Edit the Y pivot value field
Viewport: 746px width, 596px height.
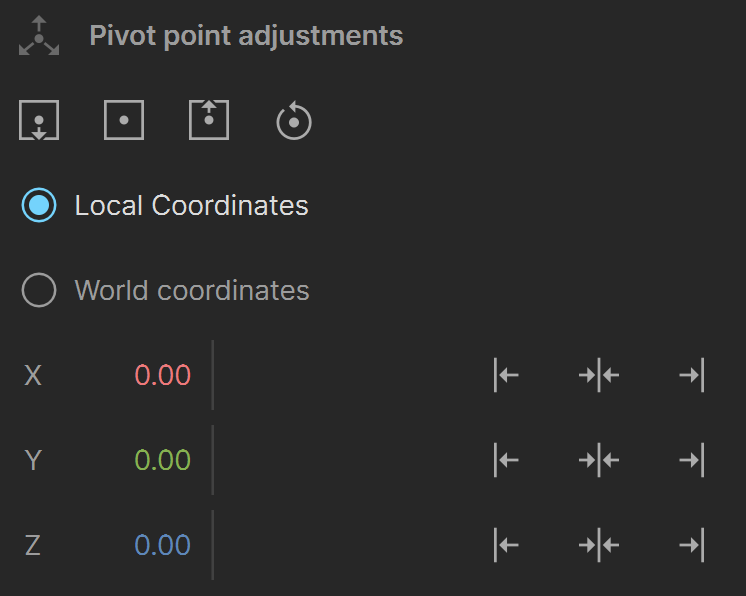tap(163, 460)
